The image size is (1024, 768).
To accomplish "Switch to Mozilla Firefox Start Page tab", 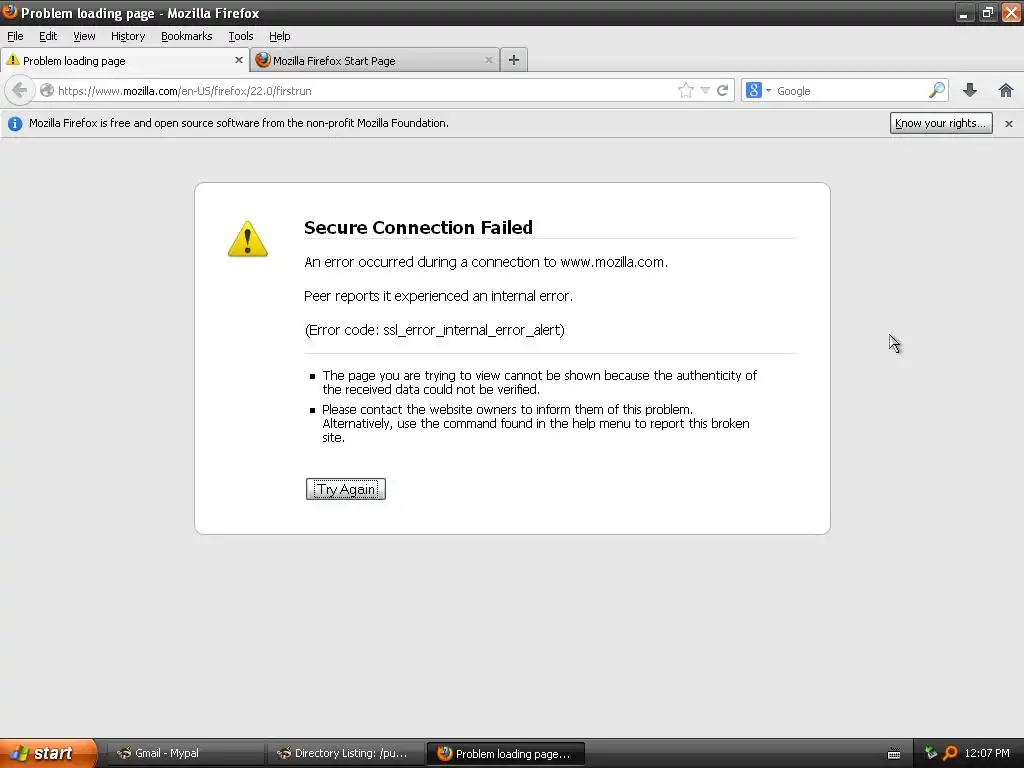I will (374, 60).
